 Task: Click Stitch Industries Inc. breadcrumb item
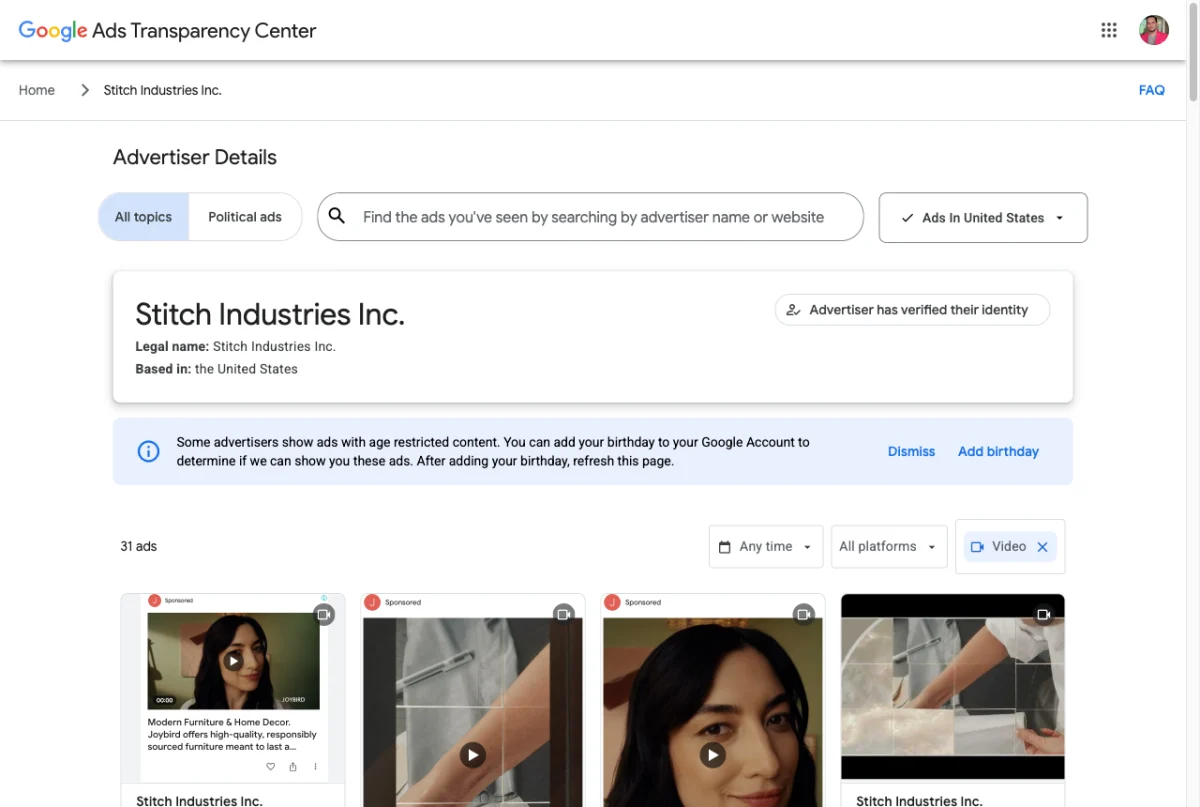(163, 90)
